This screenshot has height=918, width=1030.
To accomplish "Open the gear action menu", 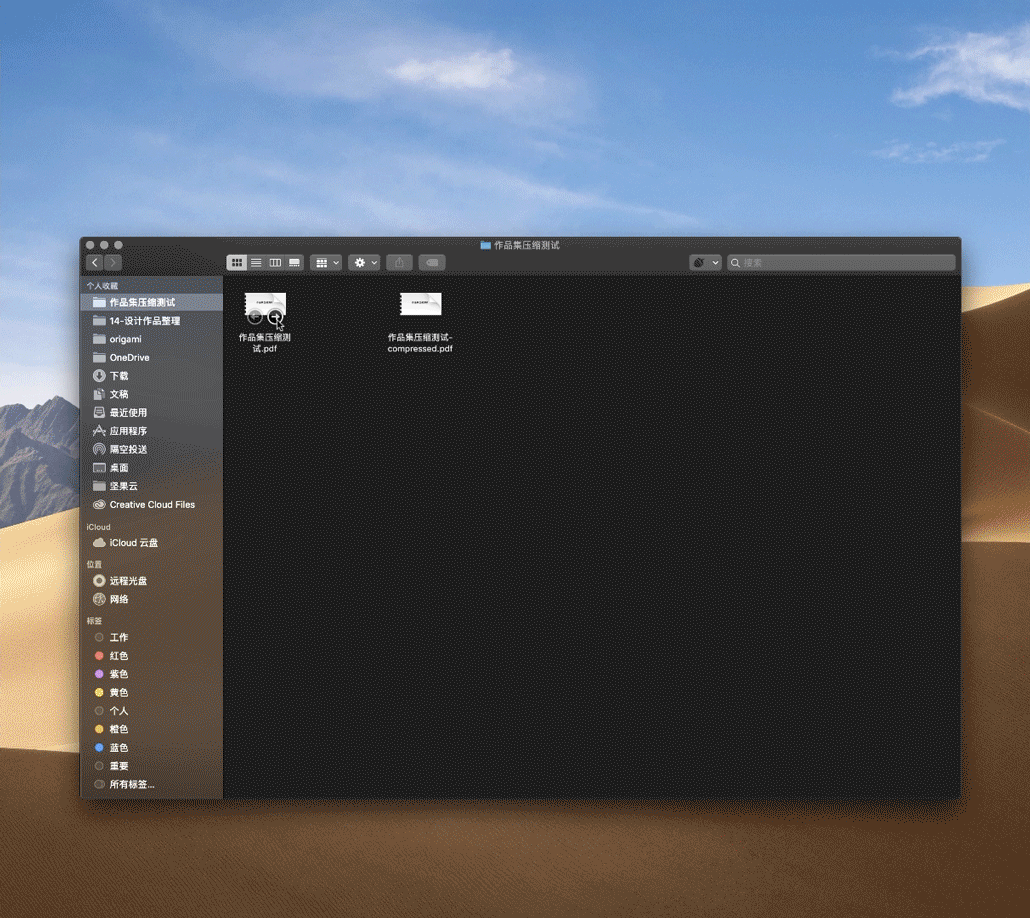I will pos(364,263).
